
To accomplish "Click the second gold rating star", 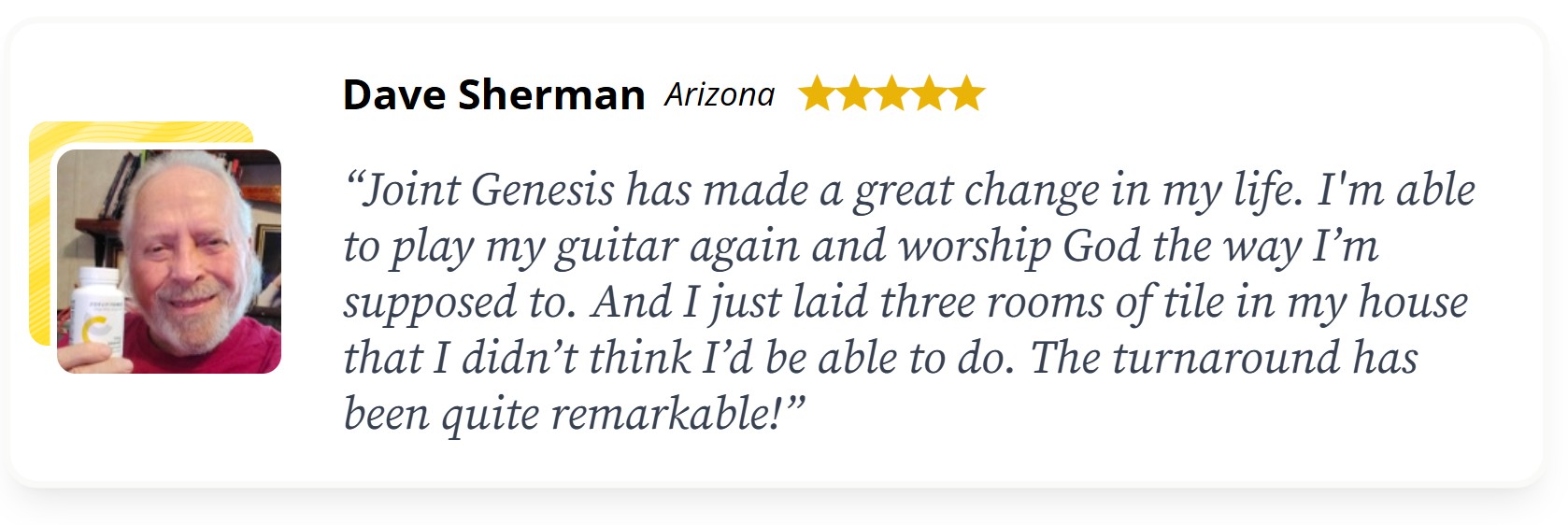I will pyautogui.click(x=854, y=94).
